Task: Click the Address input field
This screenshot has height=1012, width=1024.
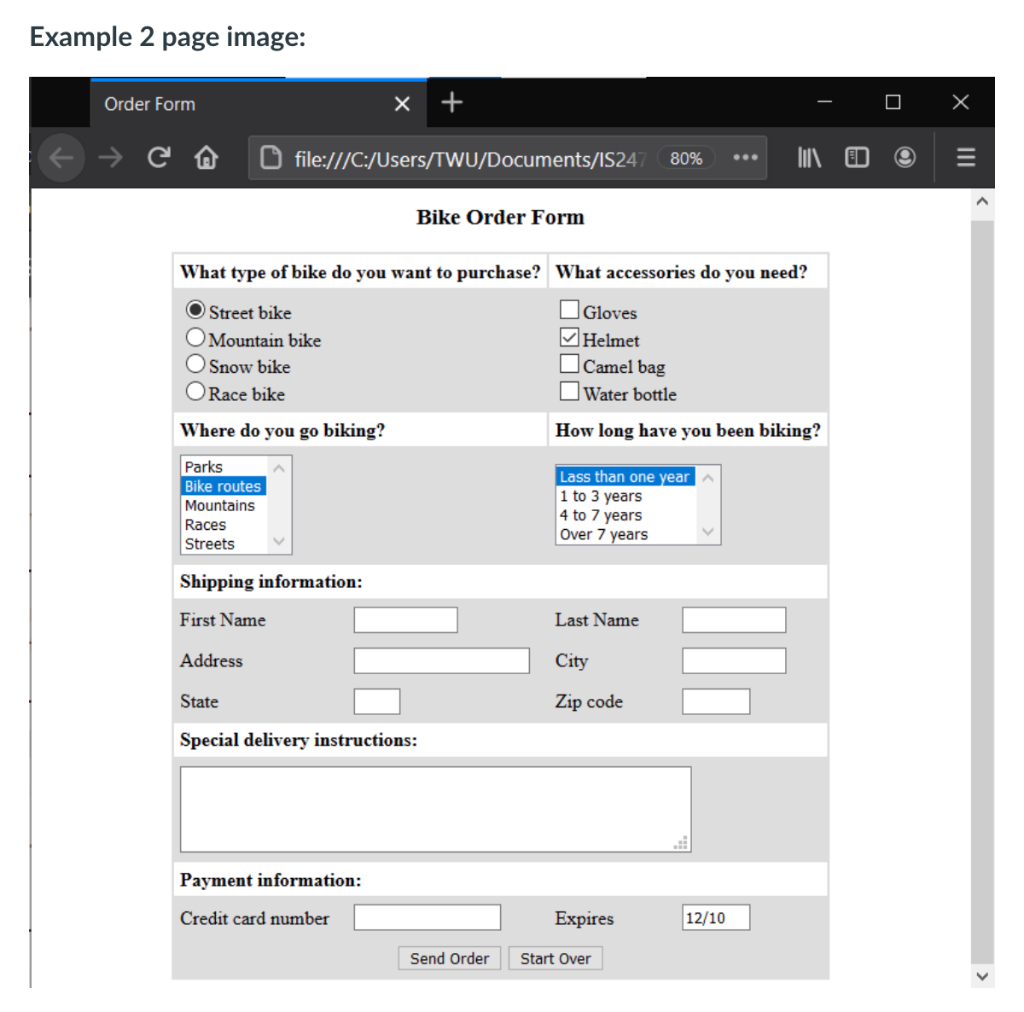Action: point(441,661)
